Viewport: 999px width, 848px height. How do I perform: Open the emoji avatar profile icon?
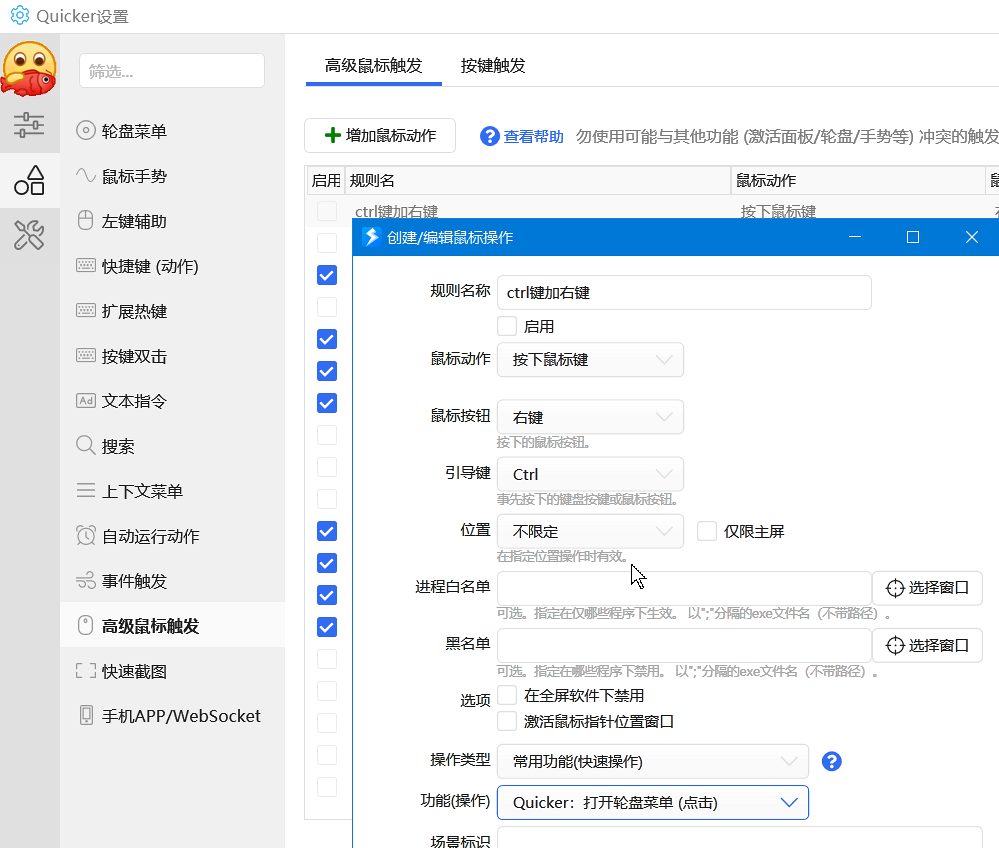coord(29,69)
